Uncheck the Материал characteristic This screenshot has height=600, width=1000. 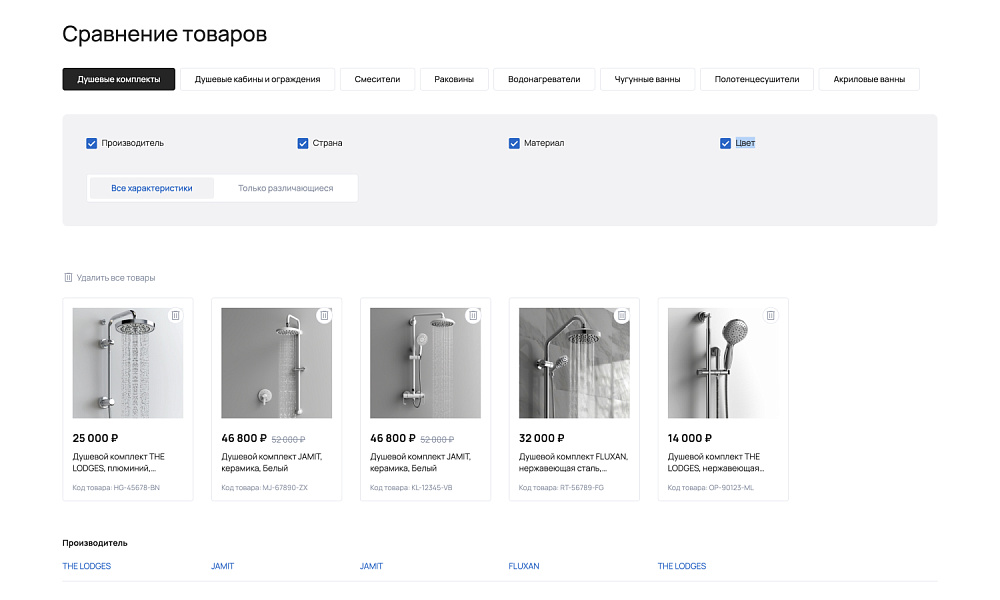(x=514, y=143)
